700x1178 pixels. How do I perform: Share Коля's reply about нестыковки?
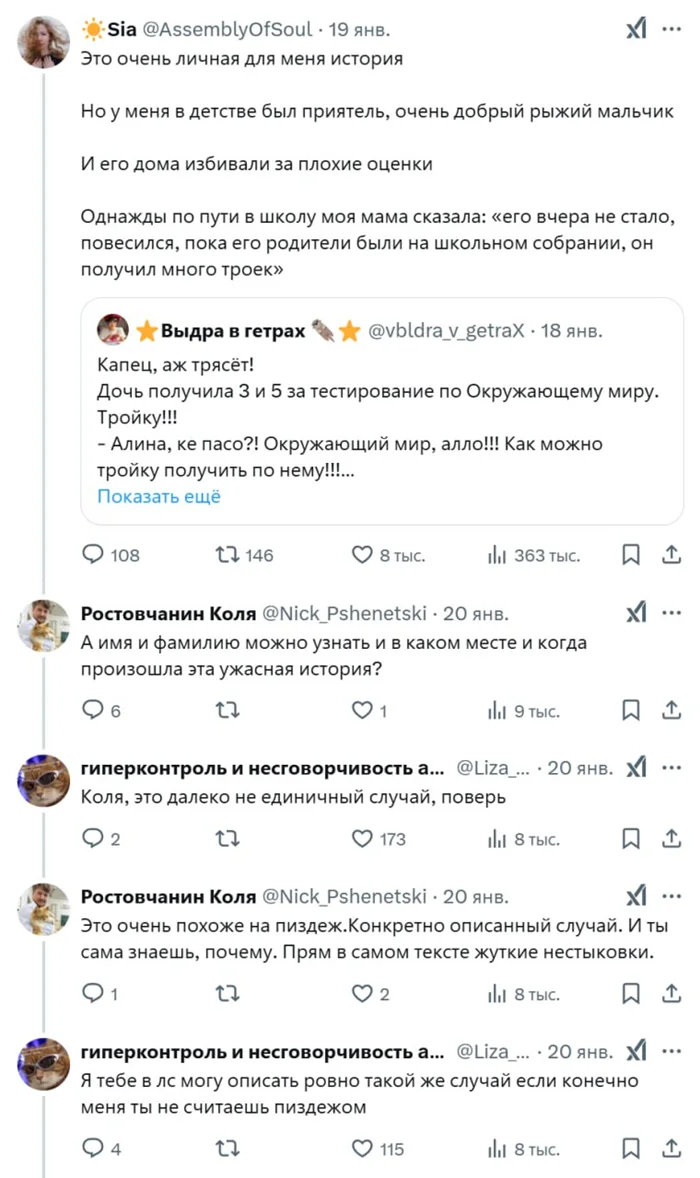click(x=672, y=994)
